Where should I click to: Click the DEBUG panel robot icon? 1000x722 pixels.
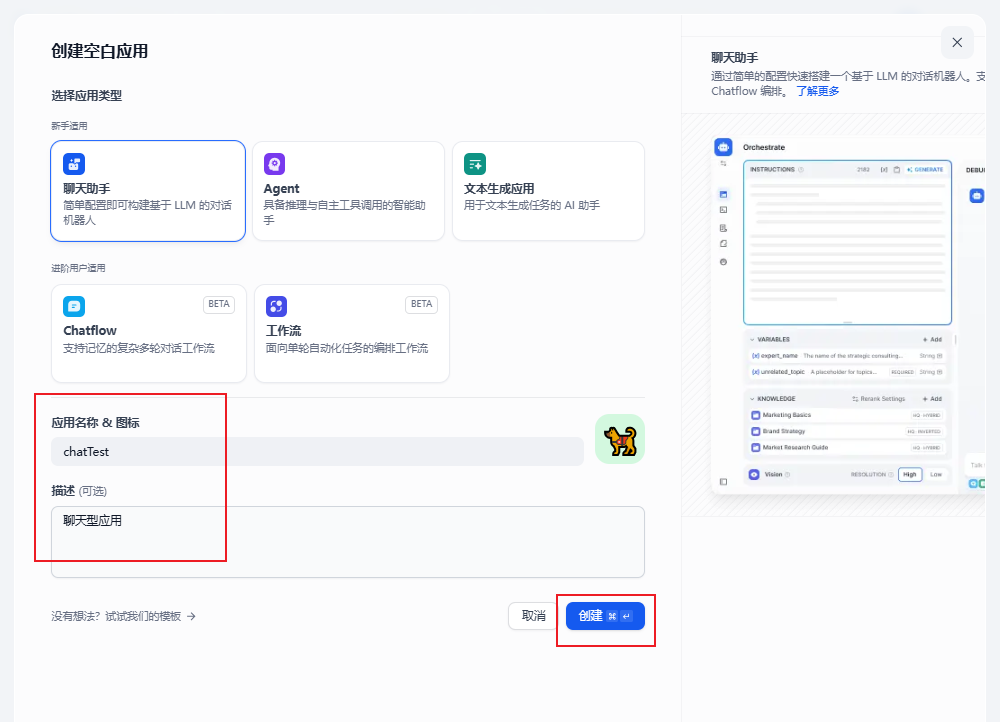pyautogui.click(x=976, y=196)
